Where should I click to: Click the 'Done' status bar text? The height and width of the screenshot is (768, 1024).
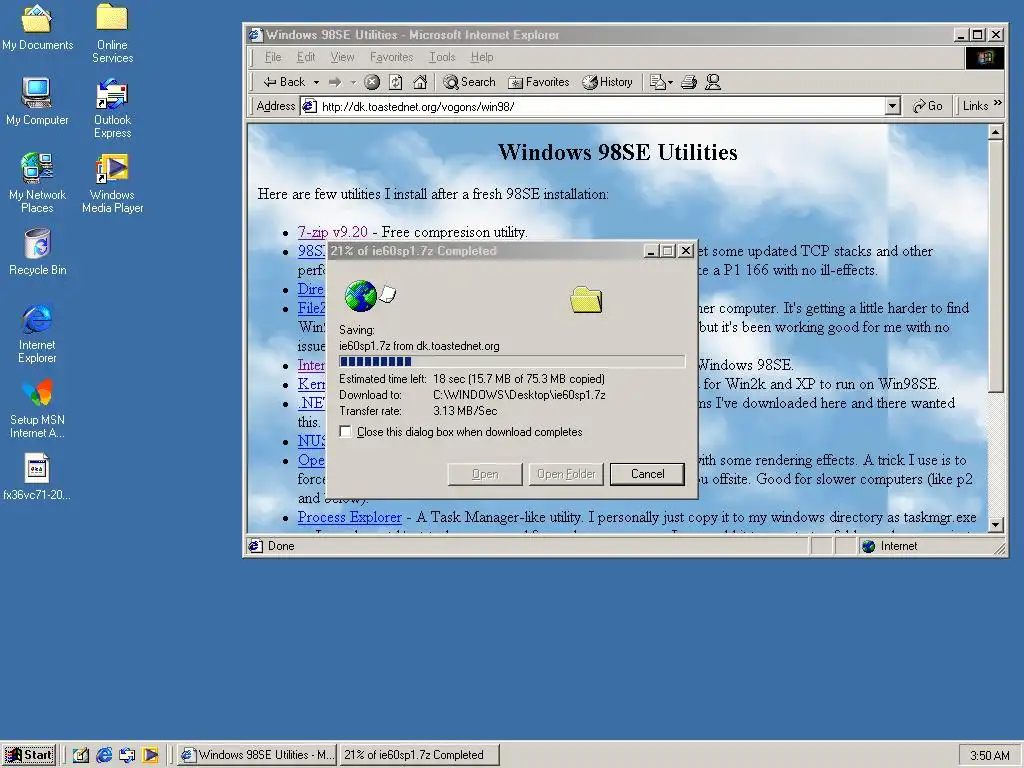tap(281, 546)
